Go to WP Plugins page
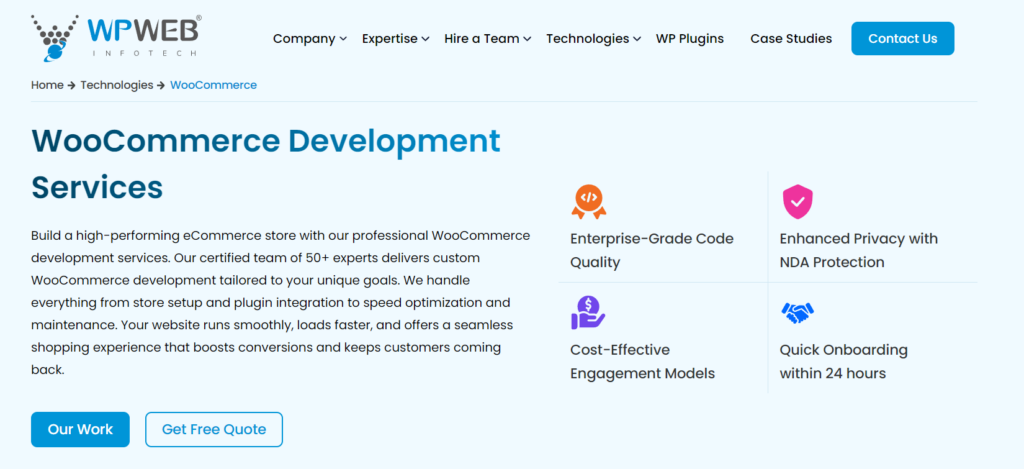Screen dimensions: 1024x469 click(690, 39)
